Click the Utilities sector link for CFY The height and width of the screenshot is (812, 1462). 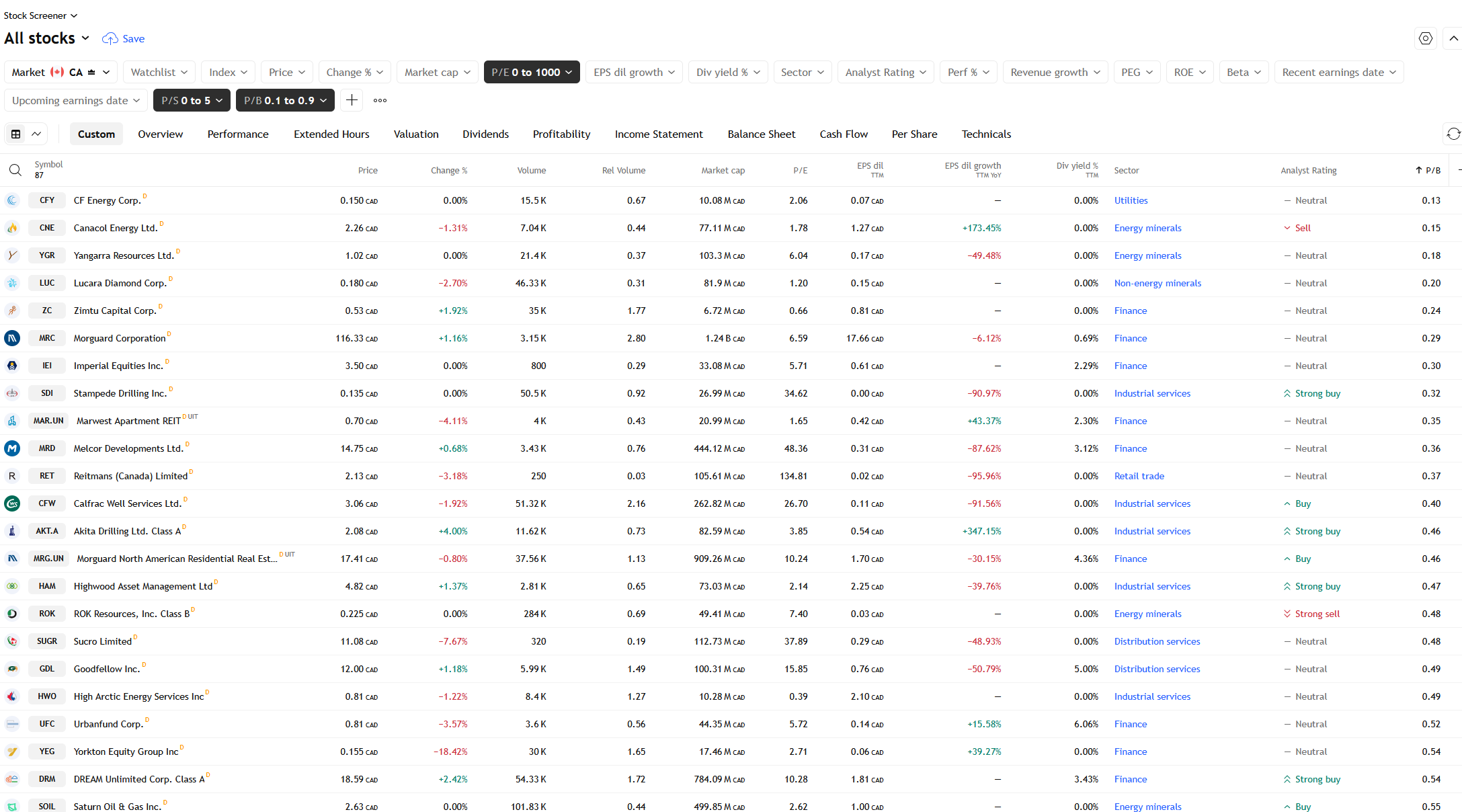(1131, 200)
